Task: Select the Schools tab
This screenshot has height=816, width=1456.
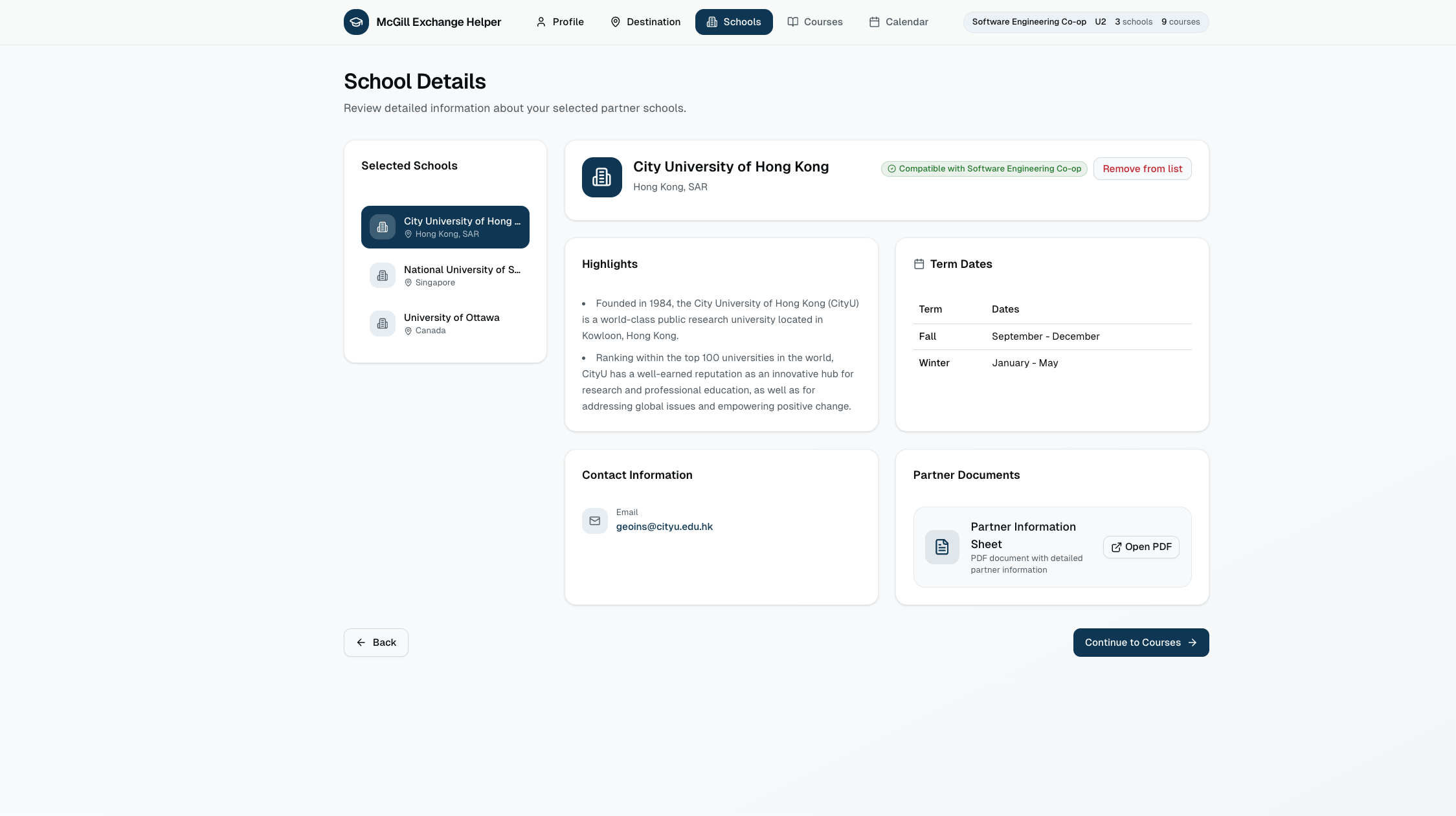Action: click(734, 22)
